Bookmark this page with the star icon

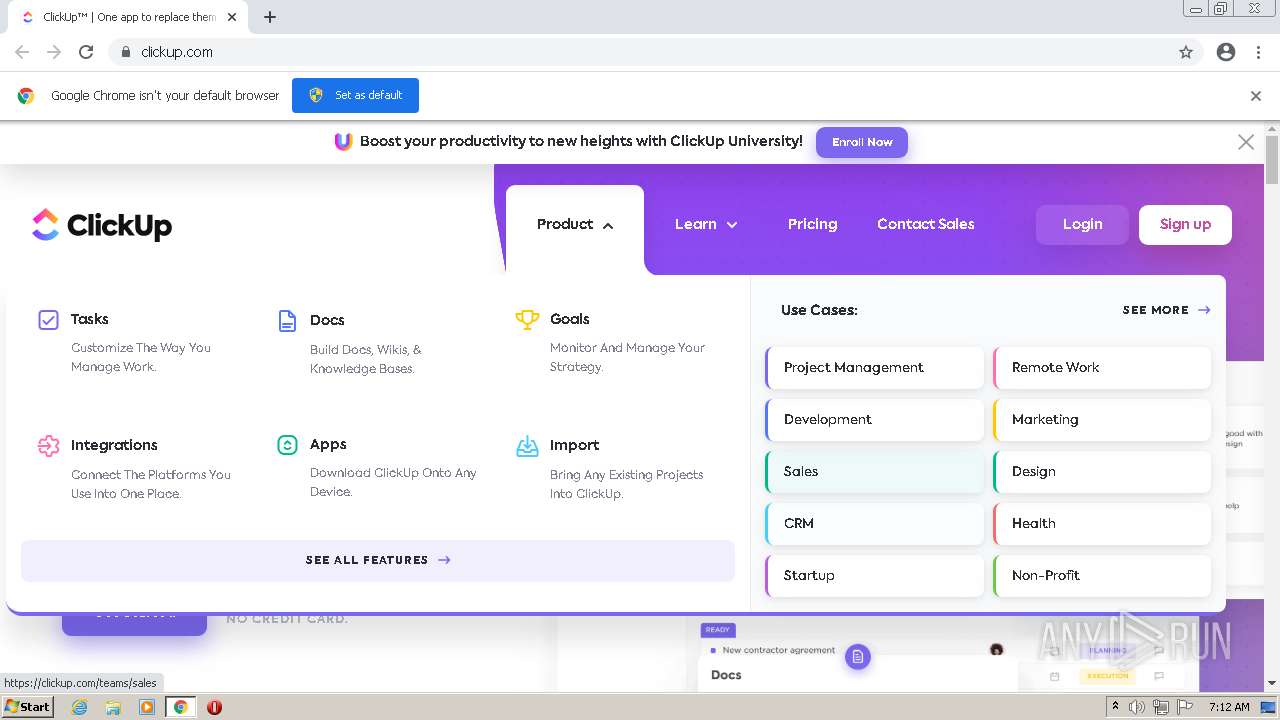(1186, 52)
